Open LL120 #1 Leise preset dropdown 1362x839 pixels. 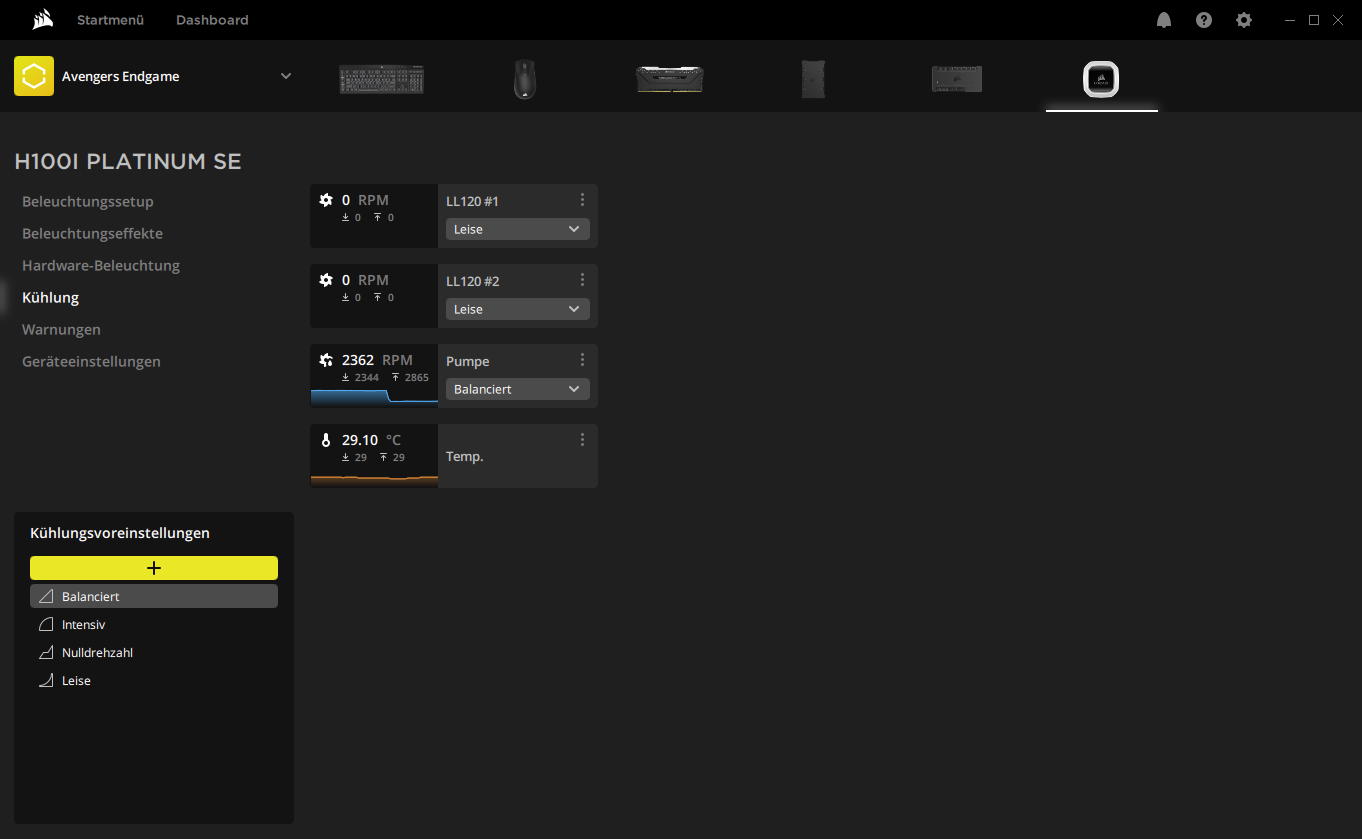[x=518, y=229]
